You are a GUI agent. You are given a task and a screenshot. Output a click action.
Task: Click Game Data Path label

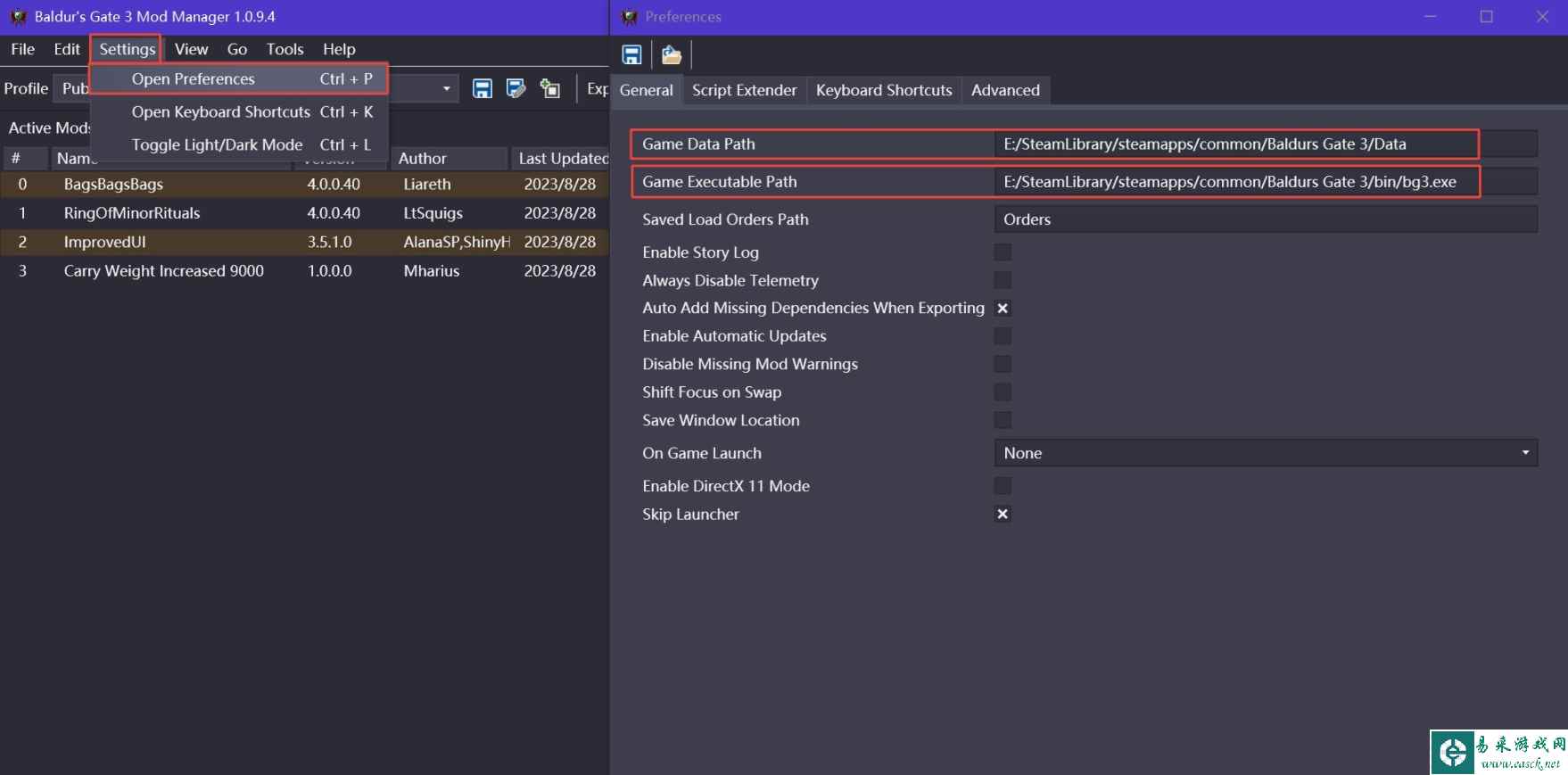(698, 144)
